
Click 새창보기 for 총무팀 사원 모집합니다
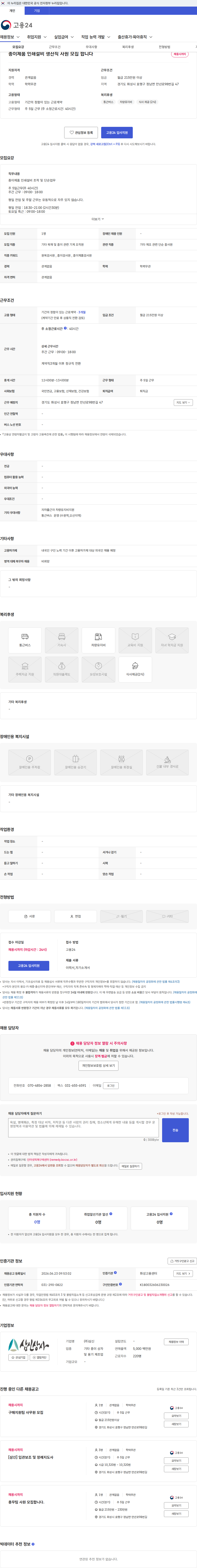(x=176, y=1514)
